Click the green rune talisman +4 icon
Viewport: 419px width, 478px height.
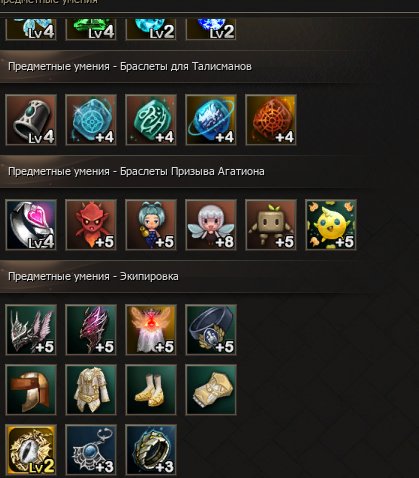coord(151,120)
